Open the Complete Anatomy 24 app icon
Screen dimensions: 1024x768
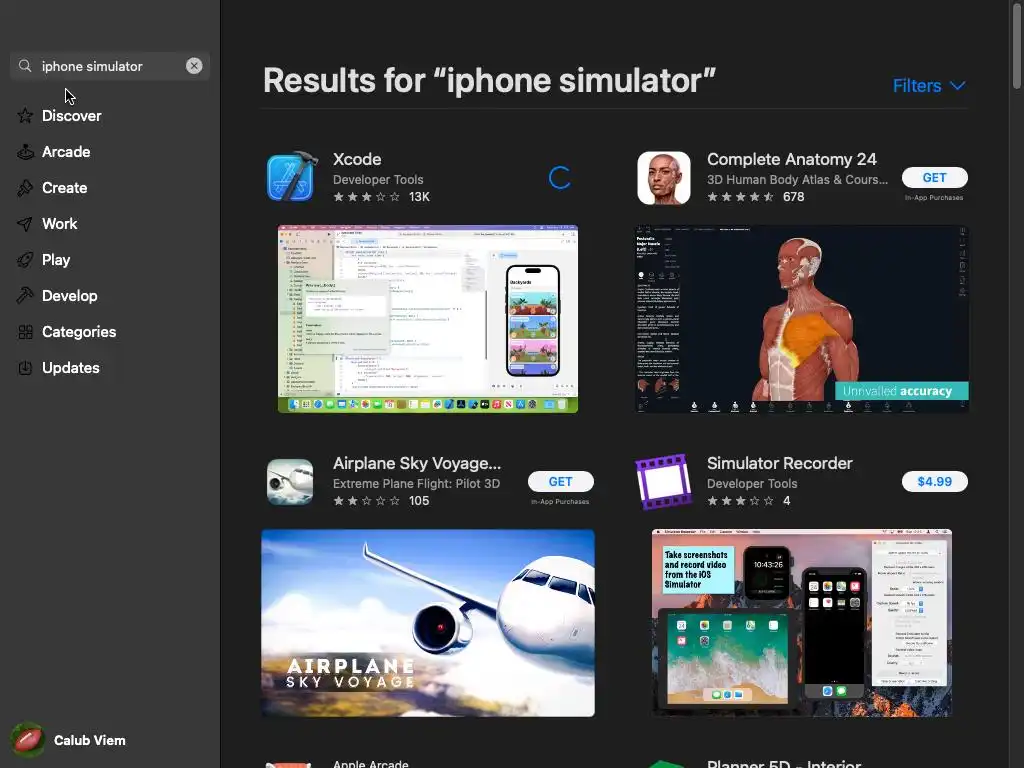pyautogui.click(x=664, y=178)
